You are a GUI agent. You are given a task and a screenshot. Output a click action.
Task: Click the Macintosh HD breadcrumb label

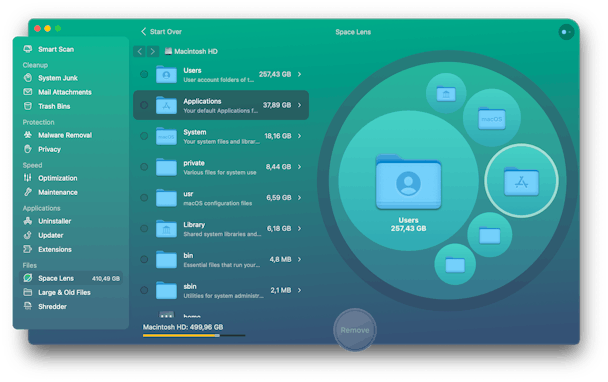pos(196,51)
